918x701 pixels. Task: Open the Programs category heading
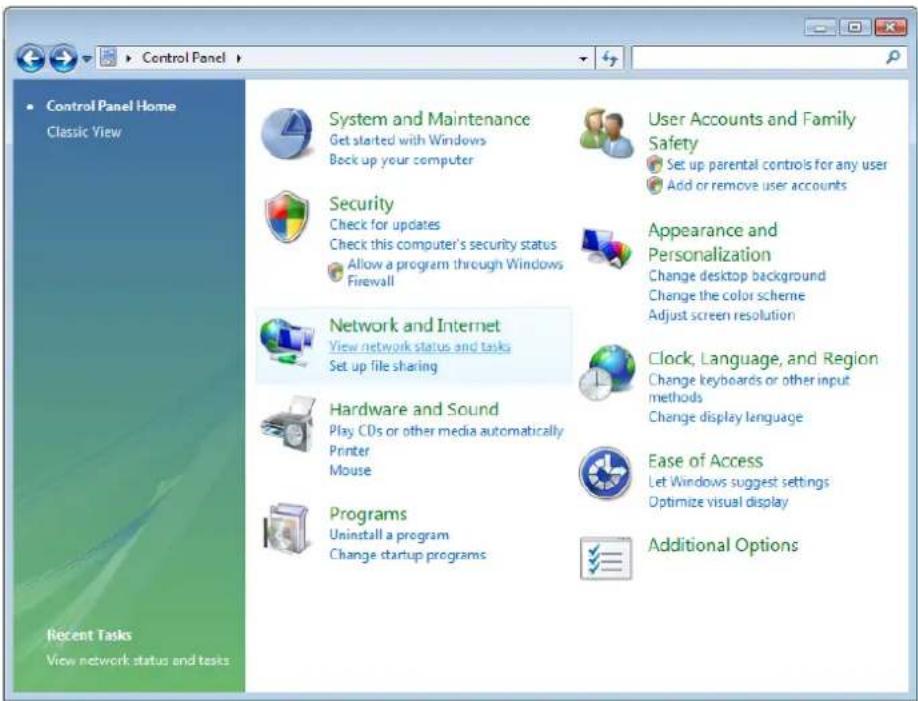[x=368, y=514]
